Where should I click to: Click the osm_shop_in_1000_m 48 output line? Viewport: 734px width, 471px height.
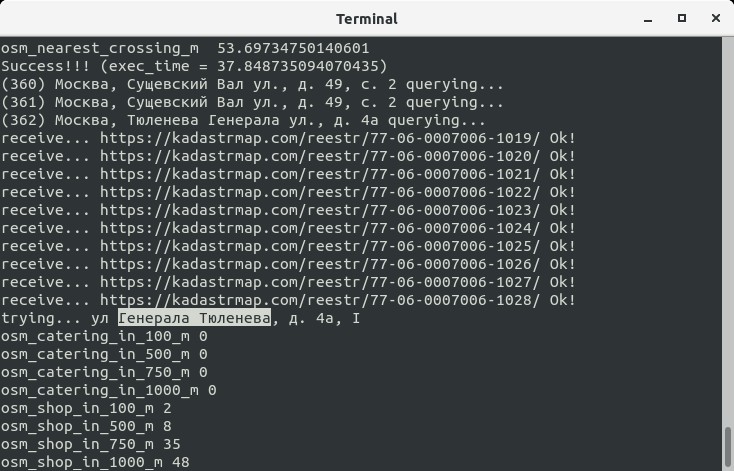pyautogui.click(x=95, y=462)
